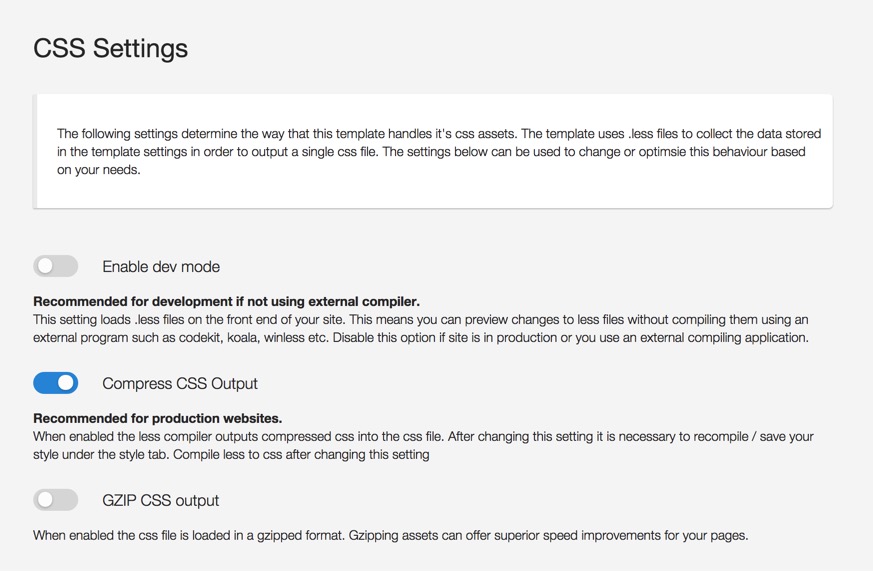Switch on GZIP CSS output toggle
This screenshot has height=571, width=873.
tap(55, 500)
